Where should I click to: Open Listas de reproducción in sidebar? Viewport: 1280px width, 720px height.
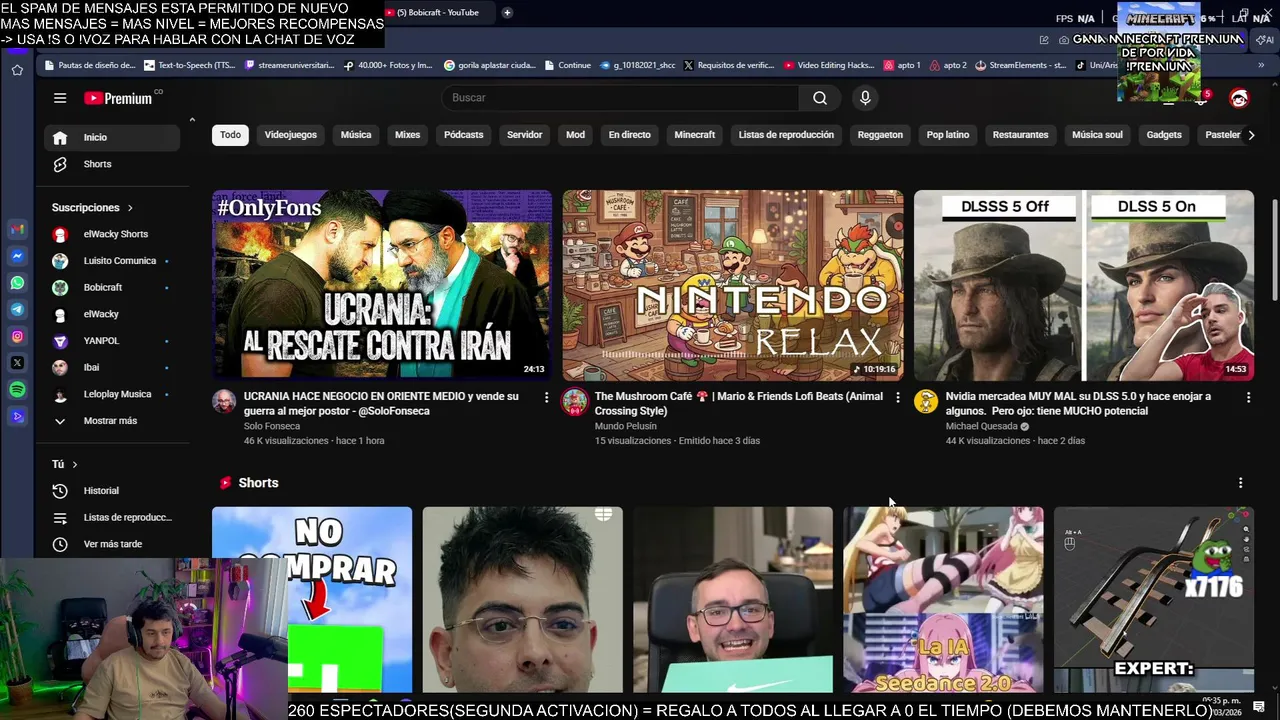click(x=112, y=518)
